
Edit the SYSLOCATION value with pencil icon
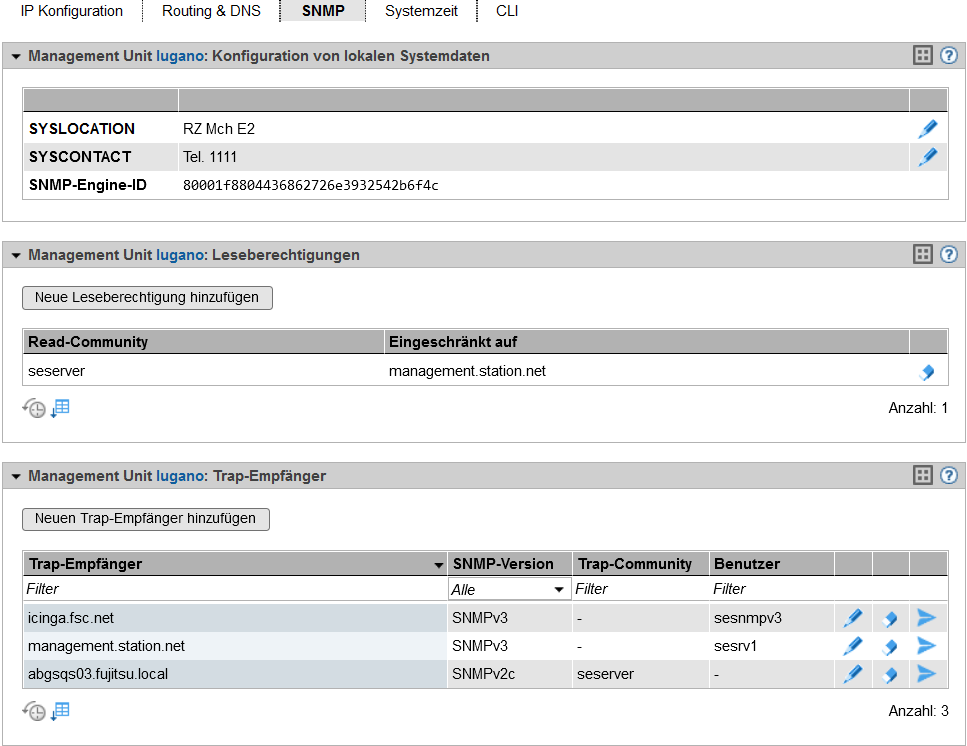[x=928, y=129]
